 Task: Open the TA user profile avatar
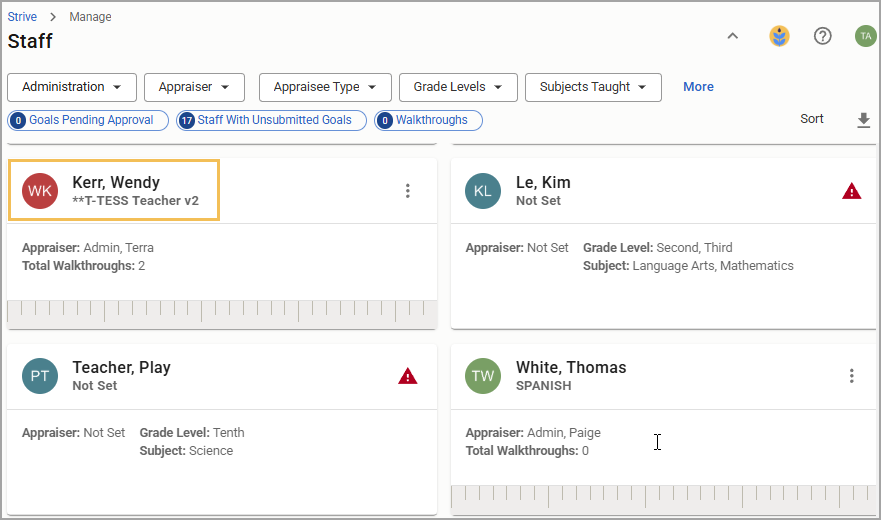tap(866, 37)
